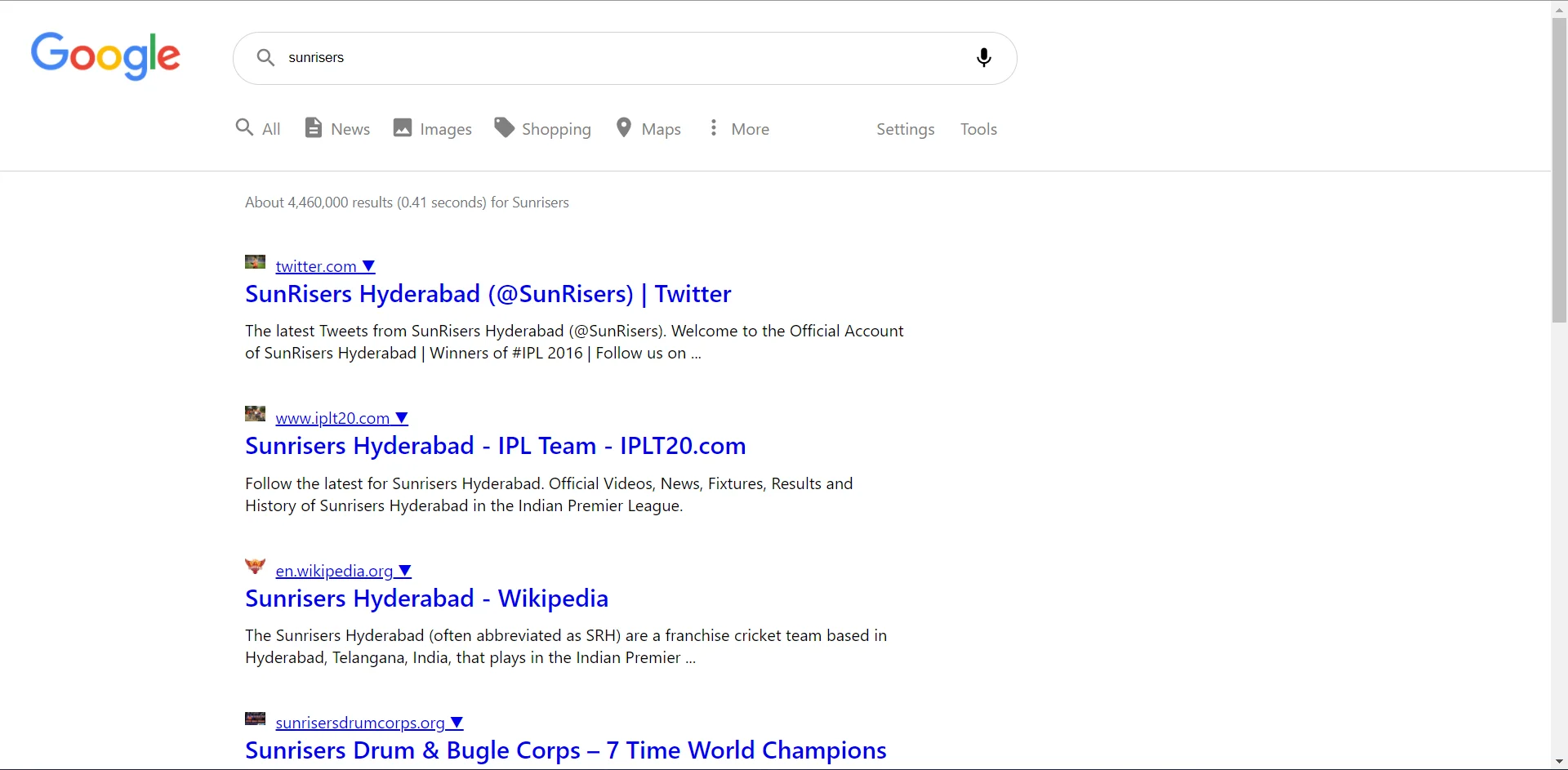The height and width of the screenshot is (770, 1568).
Task: Open the More options menu
Action: click(x=738, y=128)
